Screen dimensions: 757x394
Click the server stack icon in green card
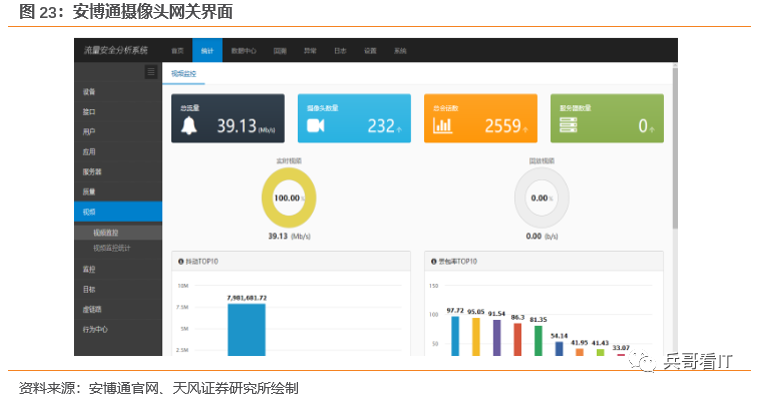[x=568, y=126]
